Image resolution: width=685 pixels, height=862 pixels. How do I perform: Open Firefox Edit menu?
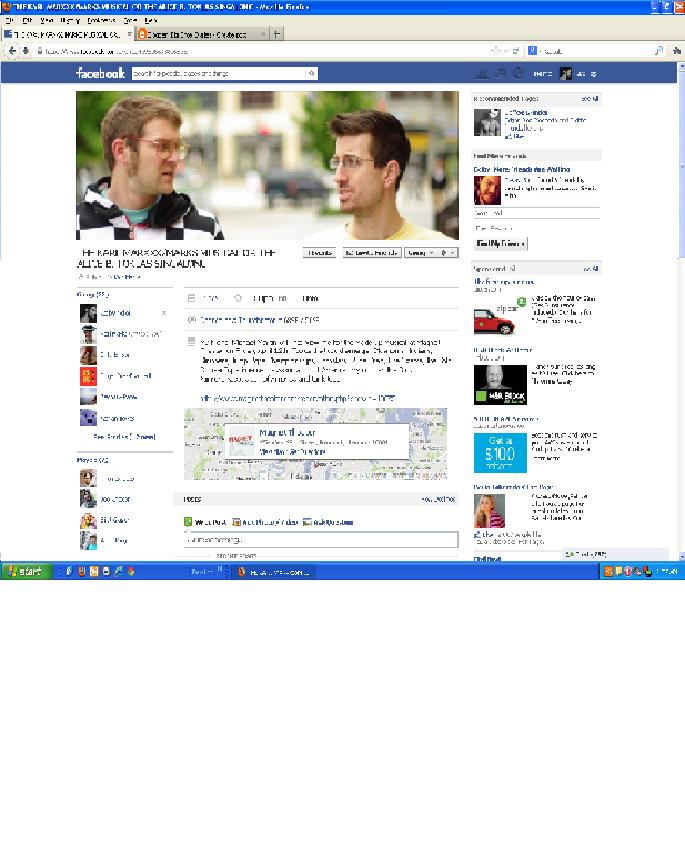click(x=27, y=20)
